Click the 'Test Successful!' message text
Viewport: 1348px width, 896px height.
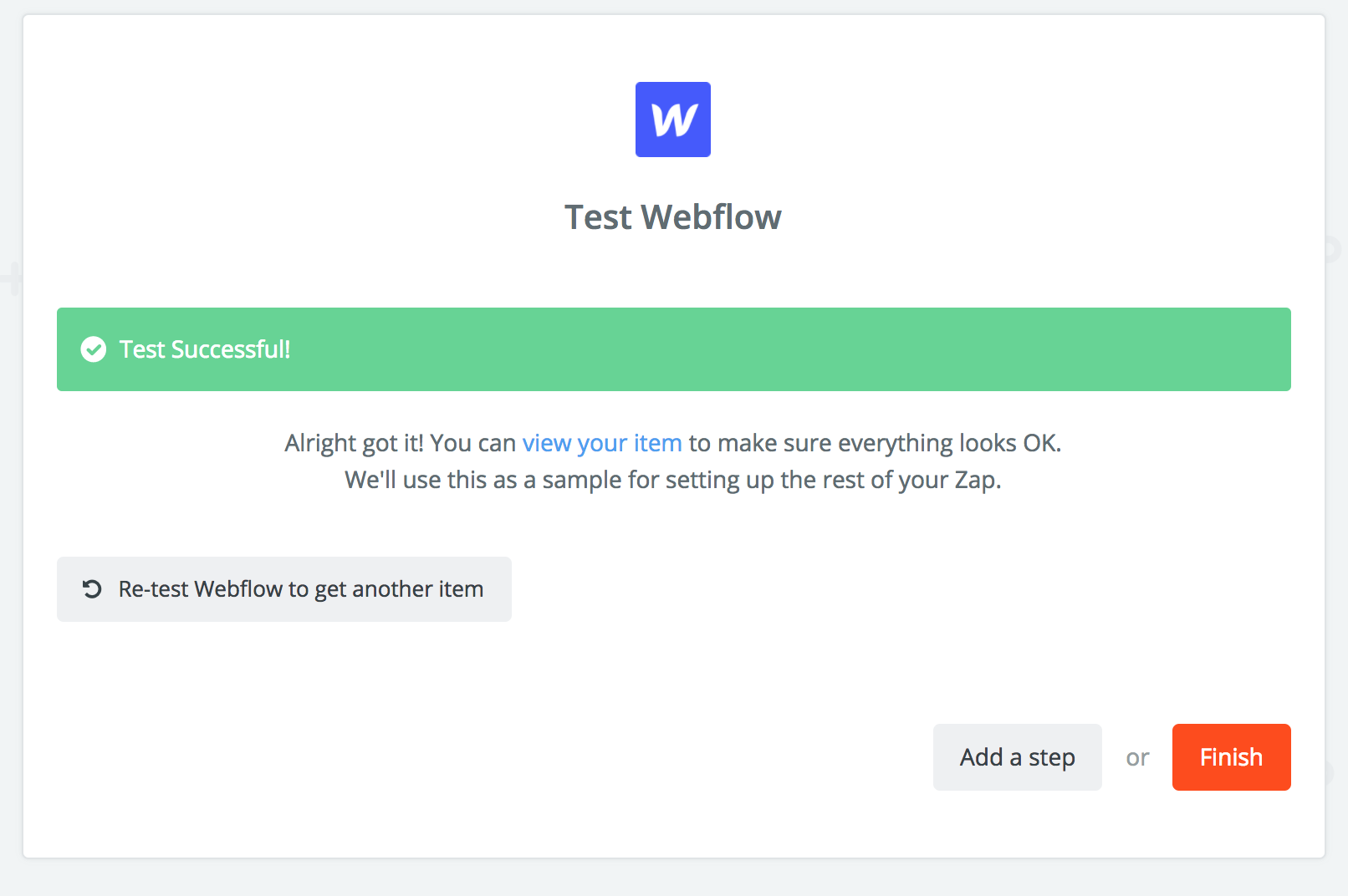(x=205, y=349)
